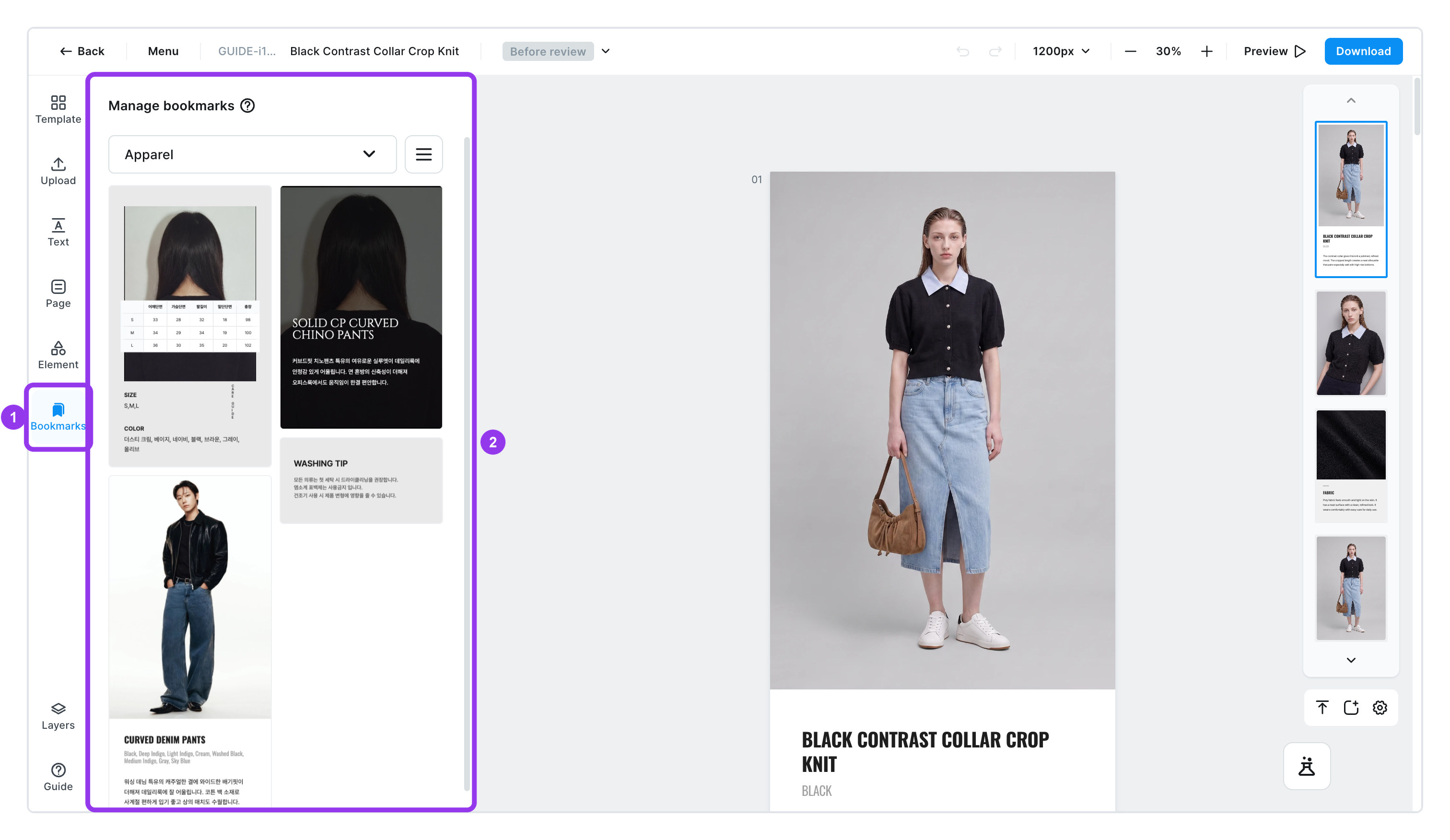Select the fourth full-body page thumbnail

1351,588
